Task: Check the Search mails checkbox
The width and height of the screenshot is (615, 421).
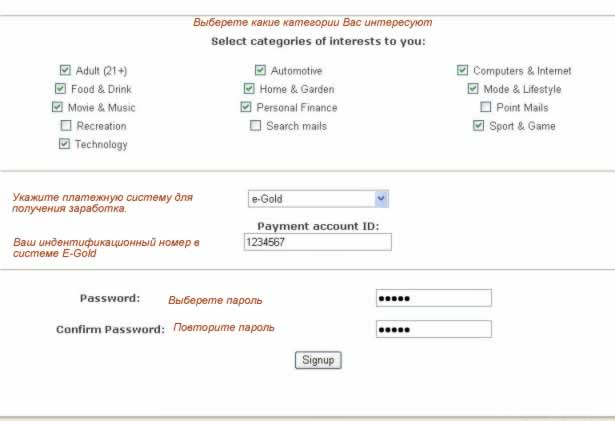Action: (x=255, y=126)
